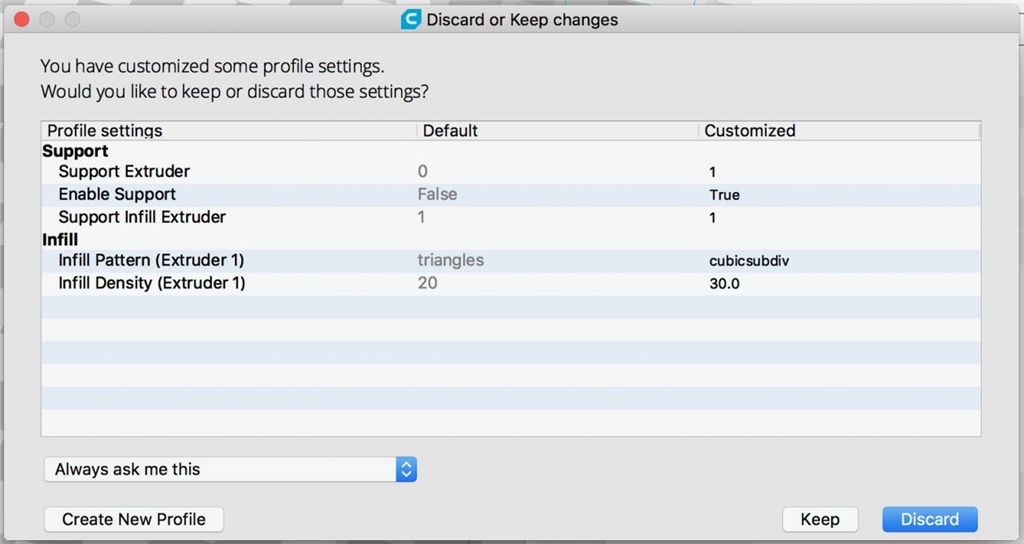Open the Always ask me this dropdown
This screenshot has height=544, width=1024.
point(230,470)
